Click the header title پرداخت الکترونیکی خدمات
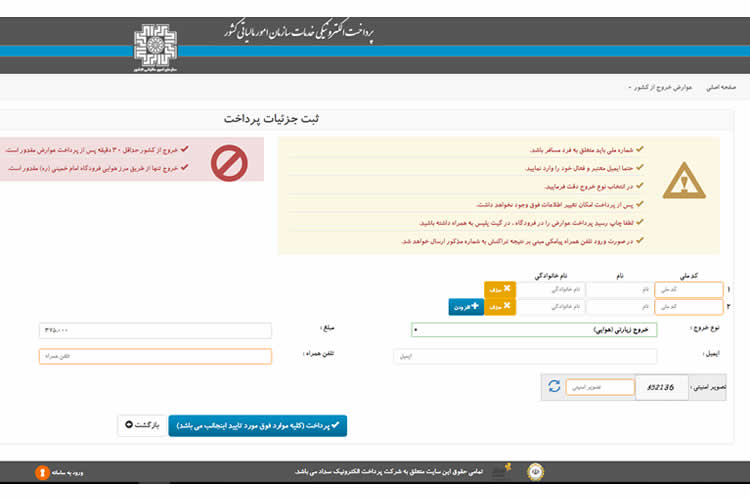Image resolution: width=750 pixels, height=500 pixels. [299, 33]
